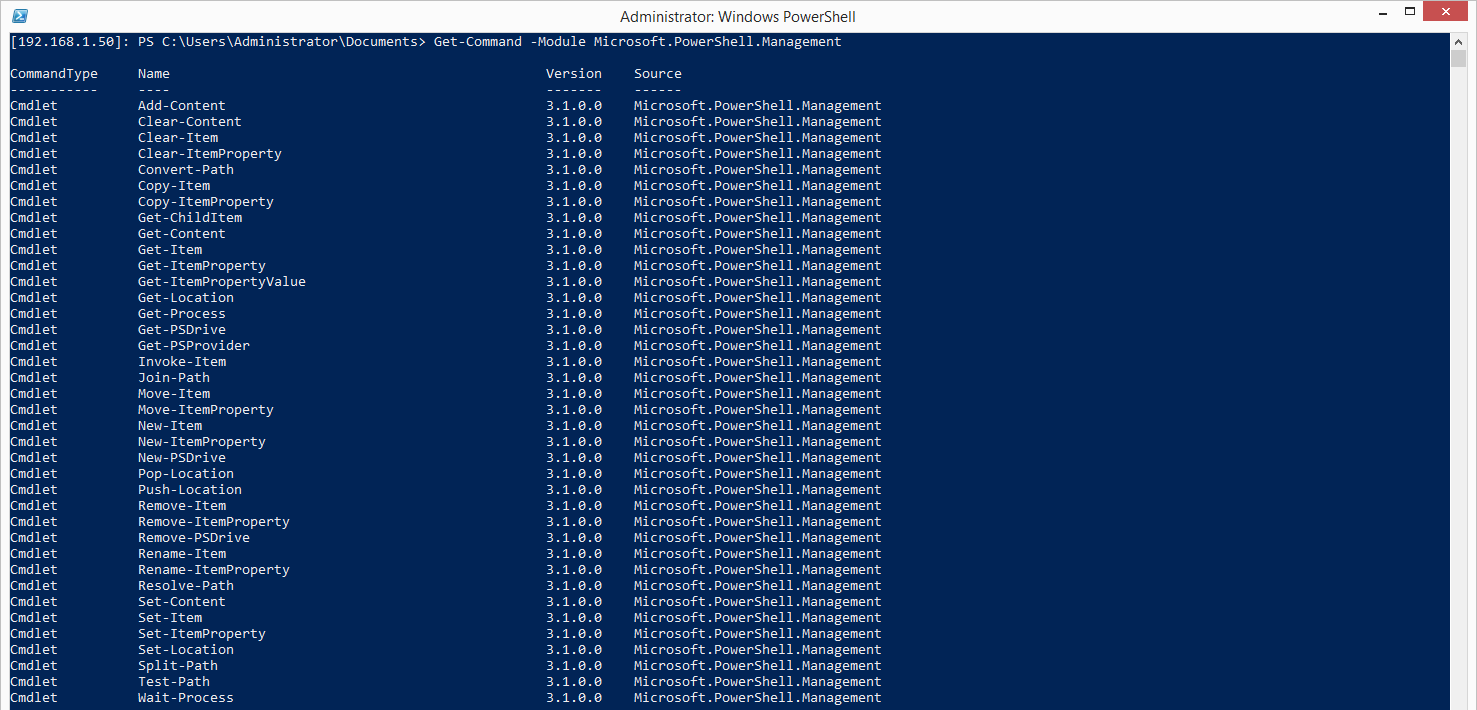This screenshot has width=1477, height=710.
Task: Click the 'Get-ChildItem' cmdlet name
Action: click(x=190, y=218)
